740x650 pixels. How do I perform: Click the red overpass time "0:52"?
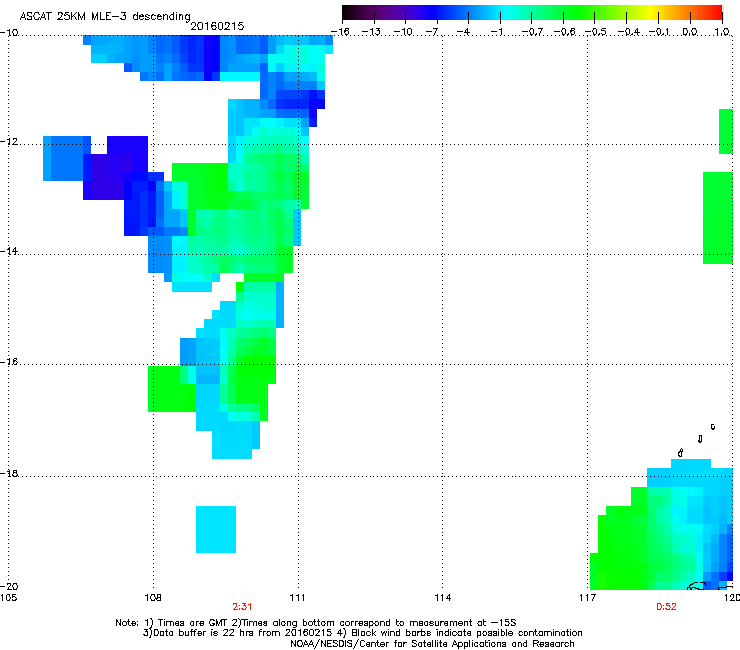[x=666, y=607]
